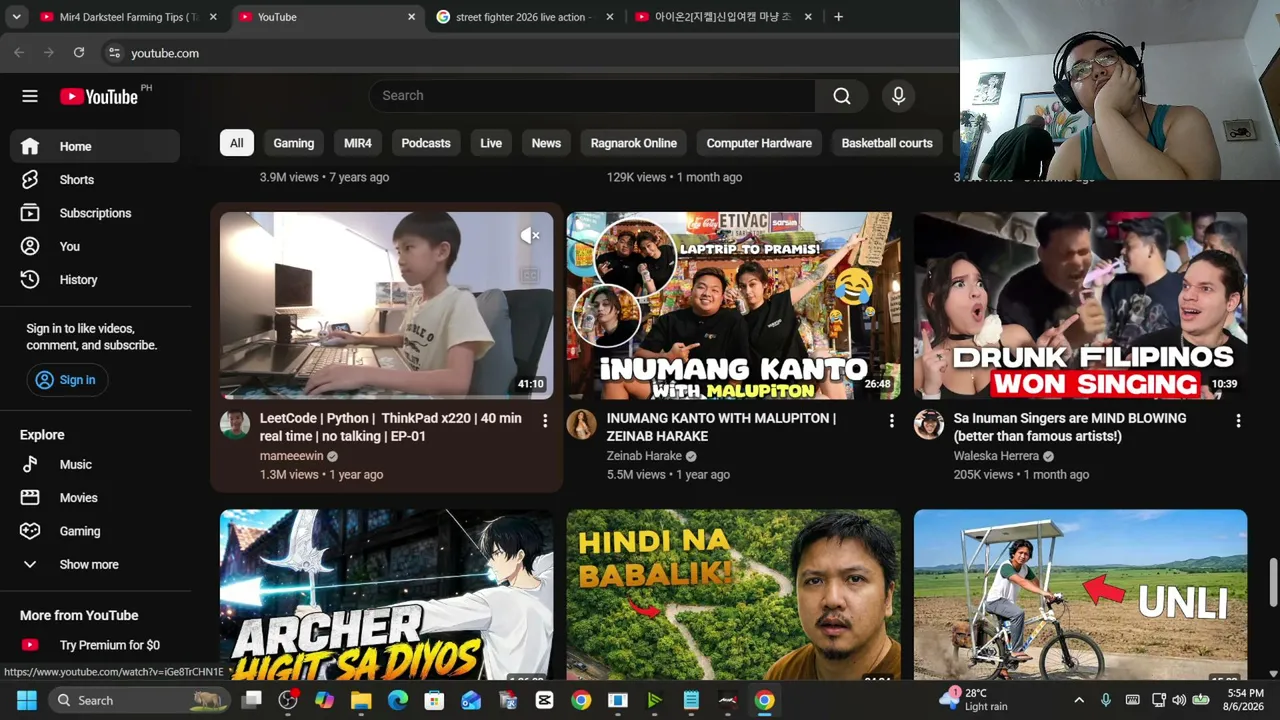Image resolution: width=1280 pixels, height=720 pixels.
Task: Open the LeetCode Python ThinkPad video title
Action: tap(391, 427)
